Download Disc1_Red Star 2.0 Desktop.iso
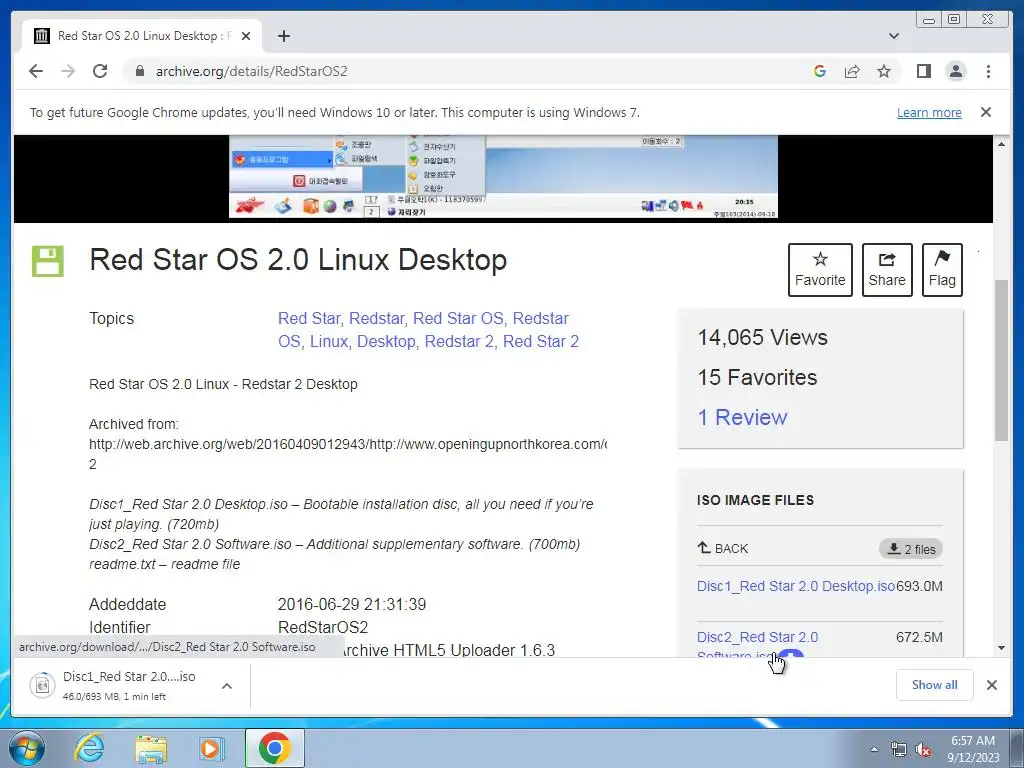Screen dimensions: 1024x768 (795, 586)
